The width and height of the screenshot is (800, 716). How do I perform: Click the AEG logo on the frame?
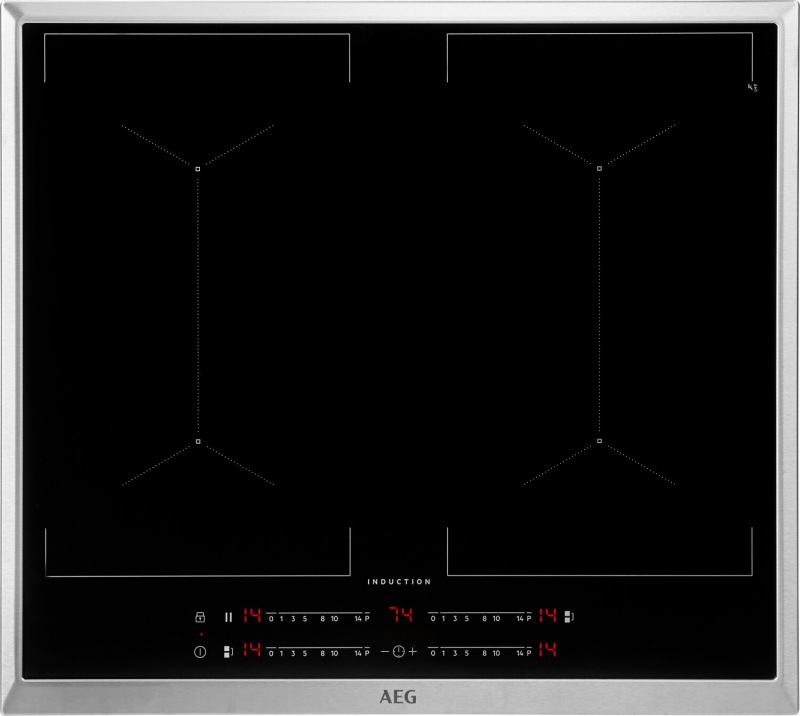point(400,693)
